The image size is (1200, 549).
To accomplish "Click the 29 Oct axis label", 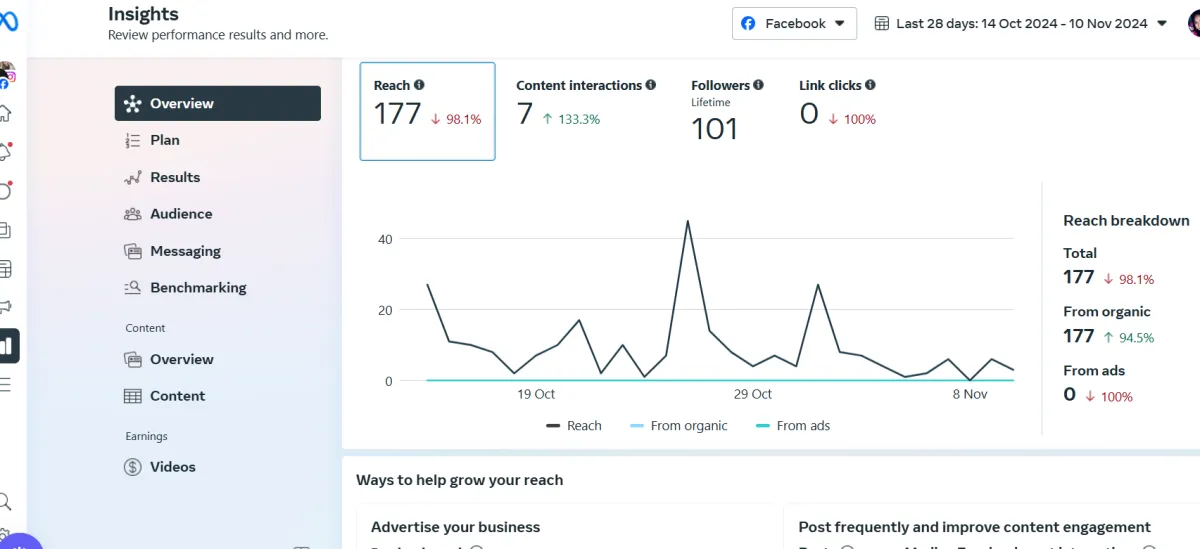I will [x=753, y=394].
